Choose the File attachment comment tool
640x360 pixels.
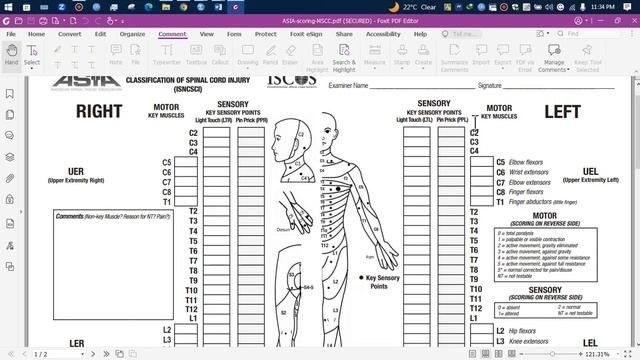pyautogui.click(x=136, y=55)
